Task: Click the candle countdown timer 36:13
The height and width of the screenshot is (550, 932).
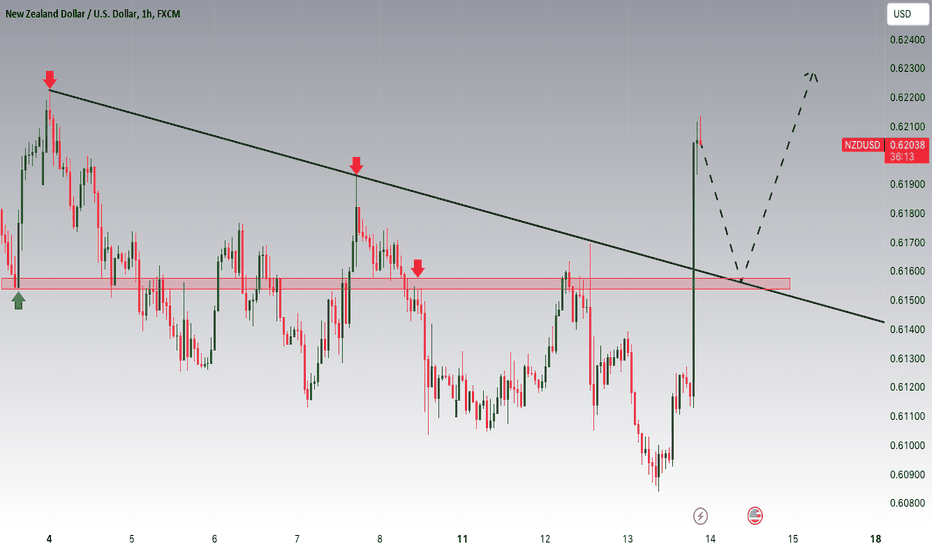Action: pos(902,157)
